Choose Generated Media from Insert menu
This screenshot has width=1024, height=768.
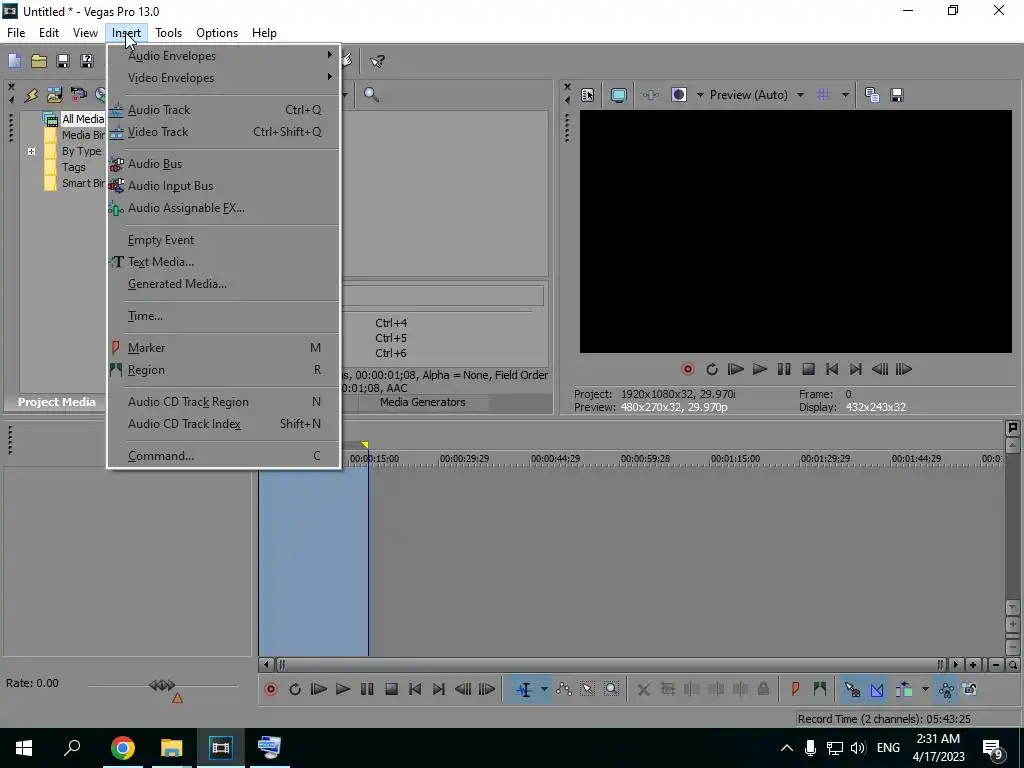[x=224, y=284]
